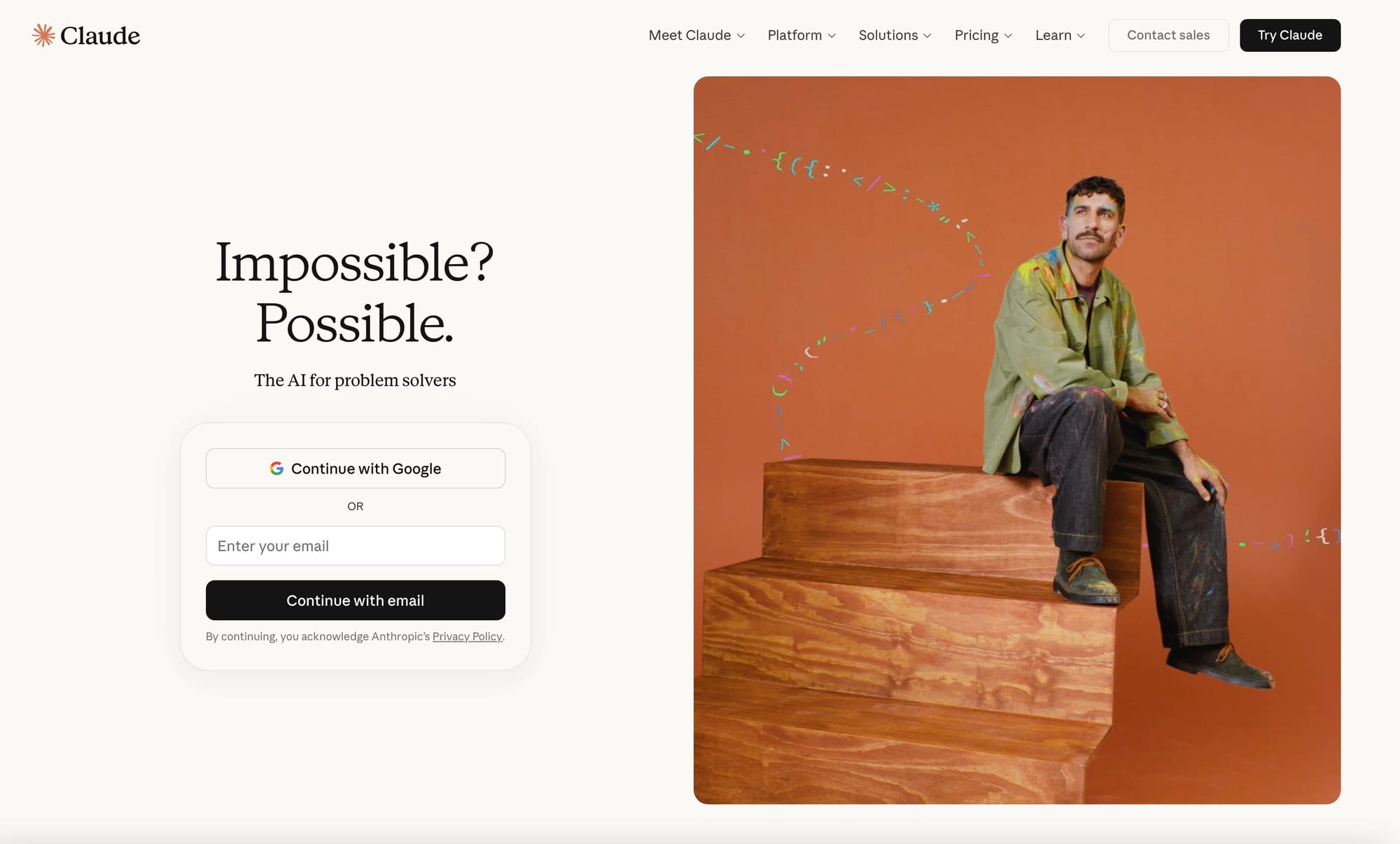Open the Privacy Policy link
Viewport: 1400px width, 844px height.
467,636
